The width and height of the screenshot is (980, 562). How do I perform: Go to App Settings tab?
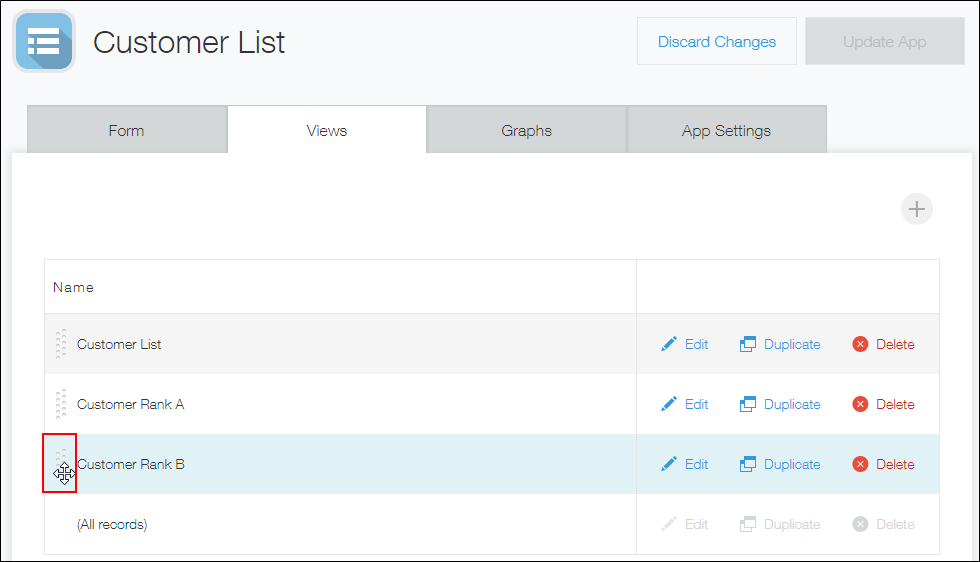click(726, 130)
